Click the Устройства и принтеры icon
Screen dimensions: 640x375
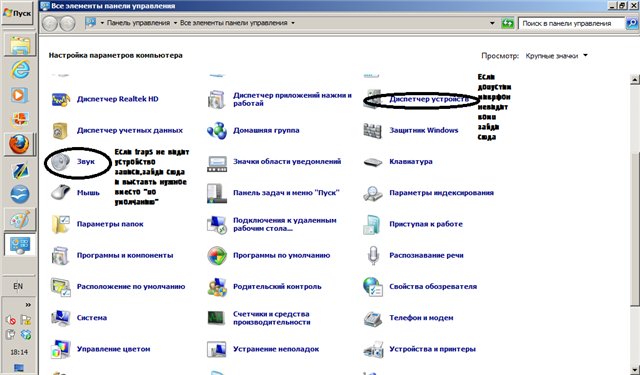click(x=373, y=349)
